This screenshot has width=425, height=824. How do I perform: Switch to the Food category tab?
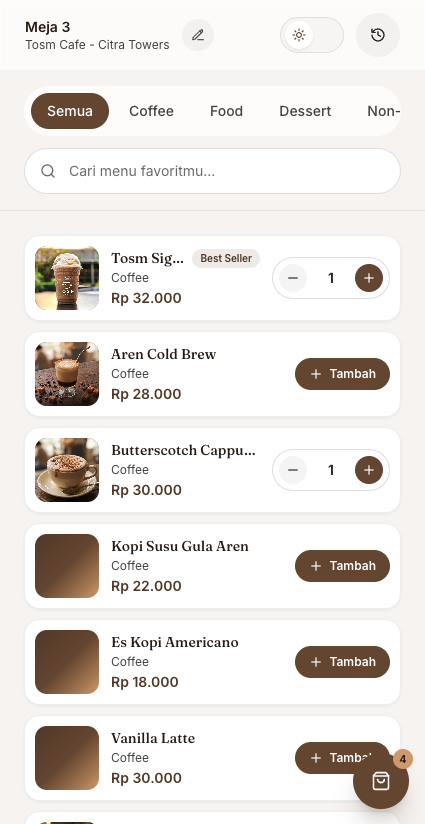point(226,111)
